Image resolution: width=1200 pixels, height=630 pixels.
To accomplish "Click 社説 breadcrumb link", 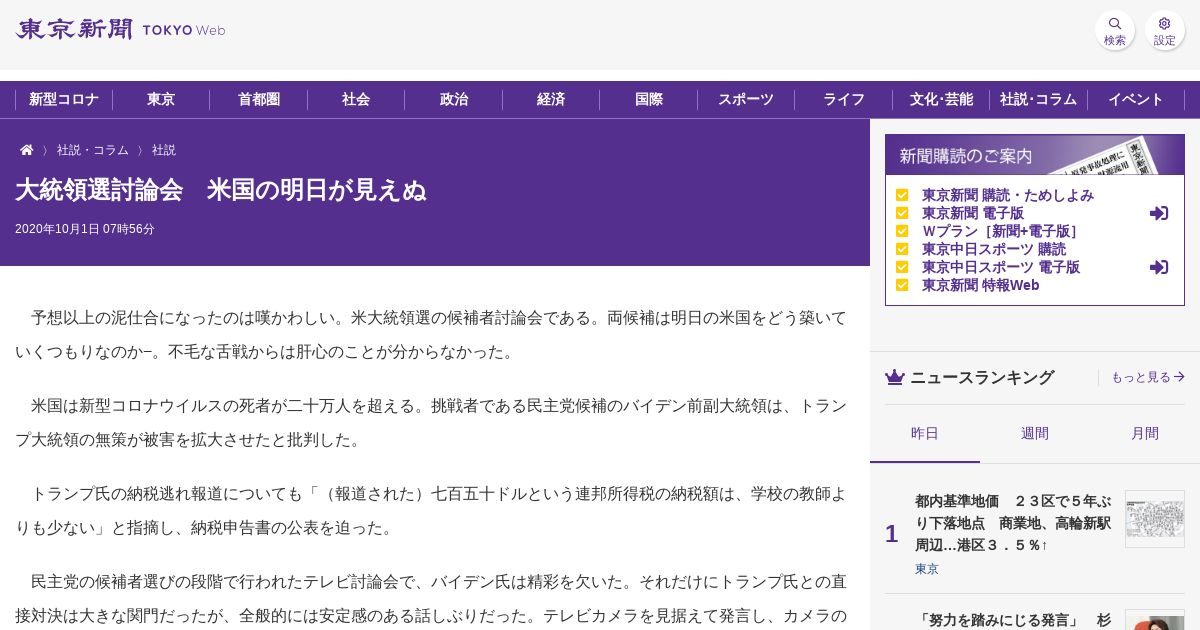I will (x=164, y=150).
